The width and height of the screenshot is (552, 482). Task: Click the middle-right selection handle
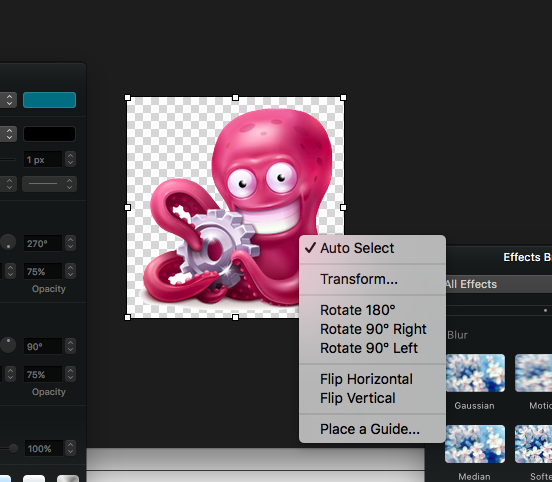[343, 207]
